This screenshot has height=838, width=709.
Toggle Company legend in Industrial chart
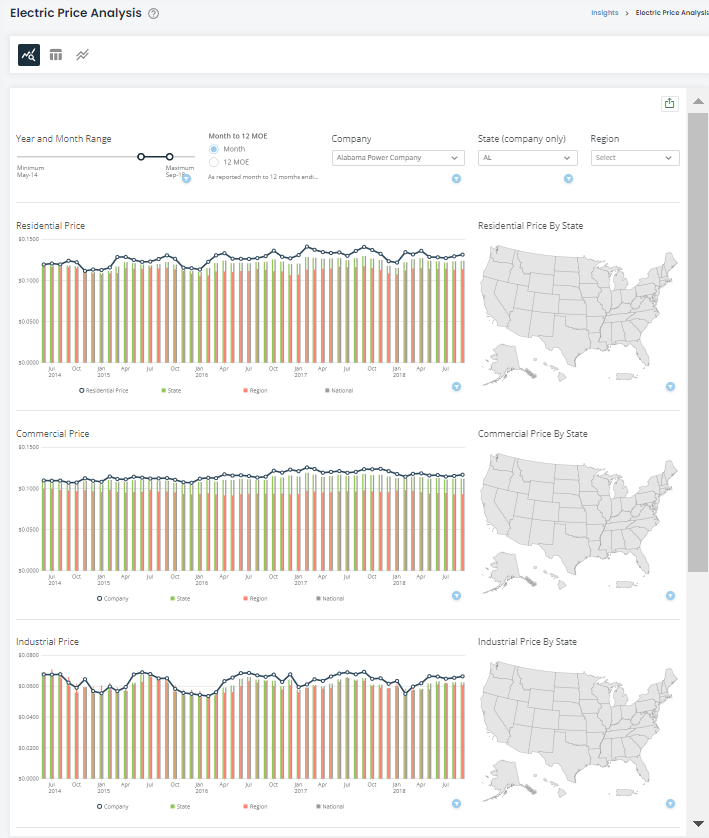click(x=113, y=806)
